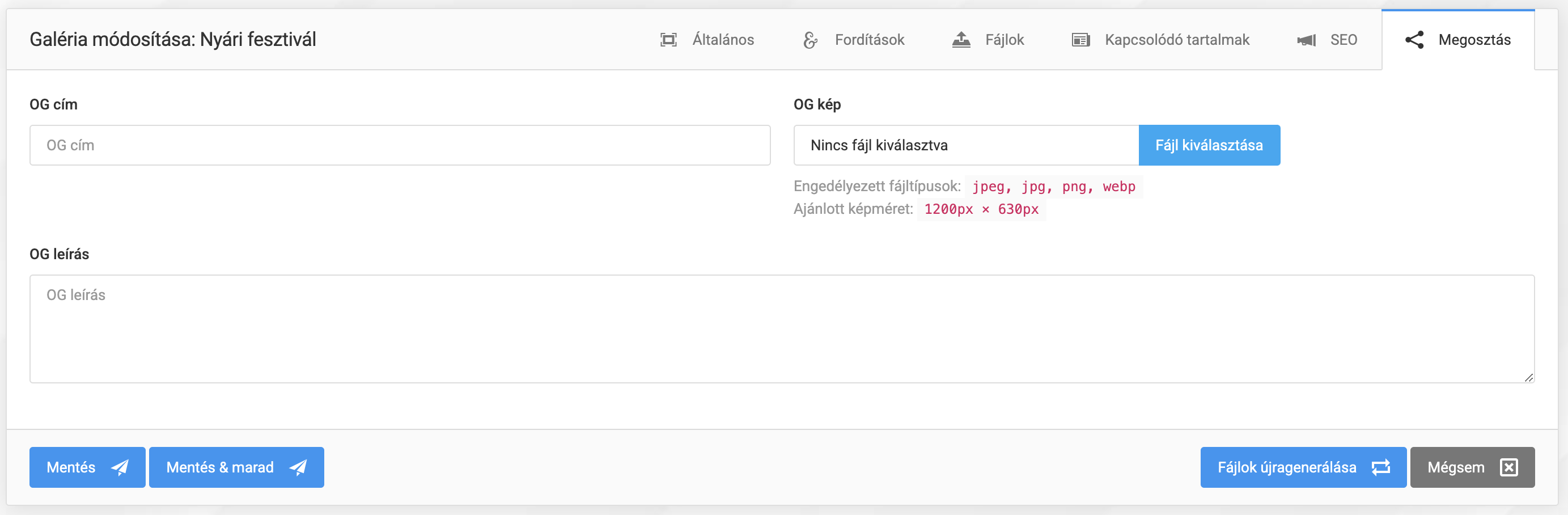Click the paper plane icon on Mentés & marad
The height and width of the screenshot is (515, 1568).
[x=298, y=467]
